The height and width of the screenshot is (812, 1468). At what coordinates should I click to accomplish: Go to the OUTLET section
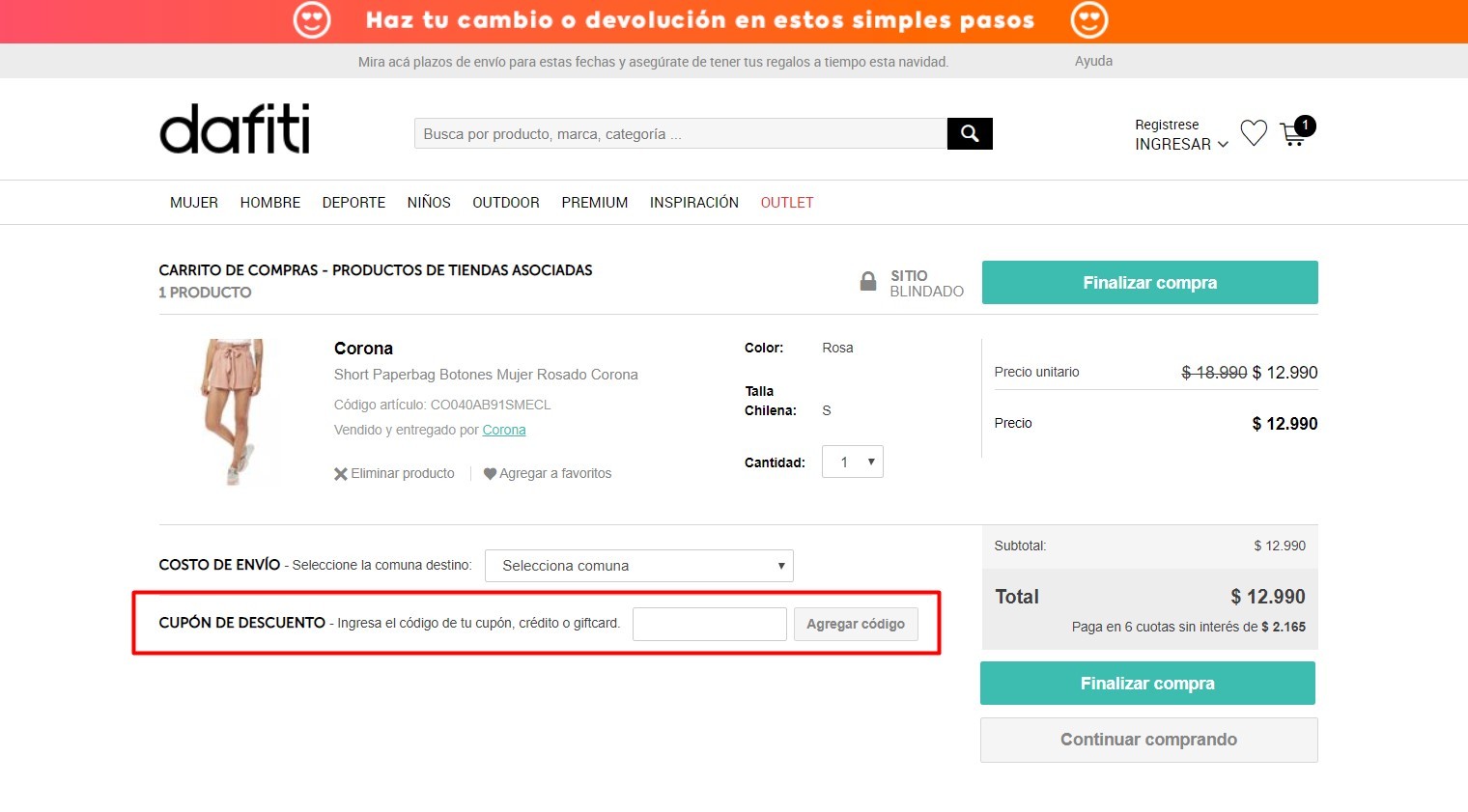(786, 203)
